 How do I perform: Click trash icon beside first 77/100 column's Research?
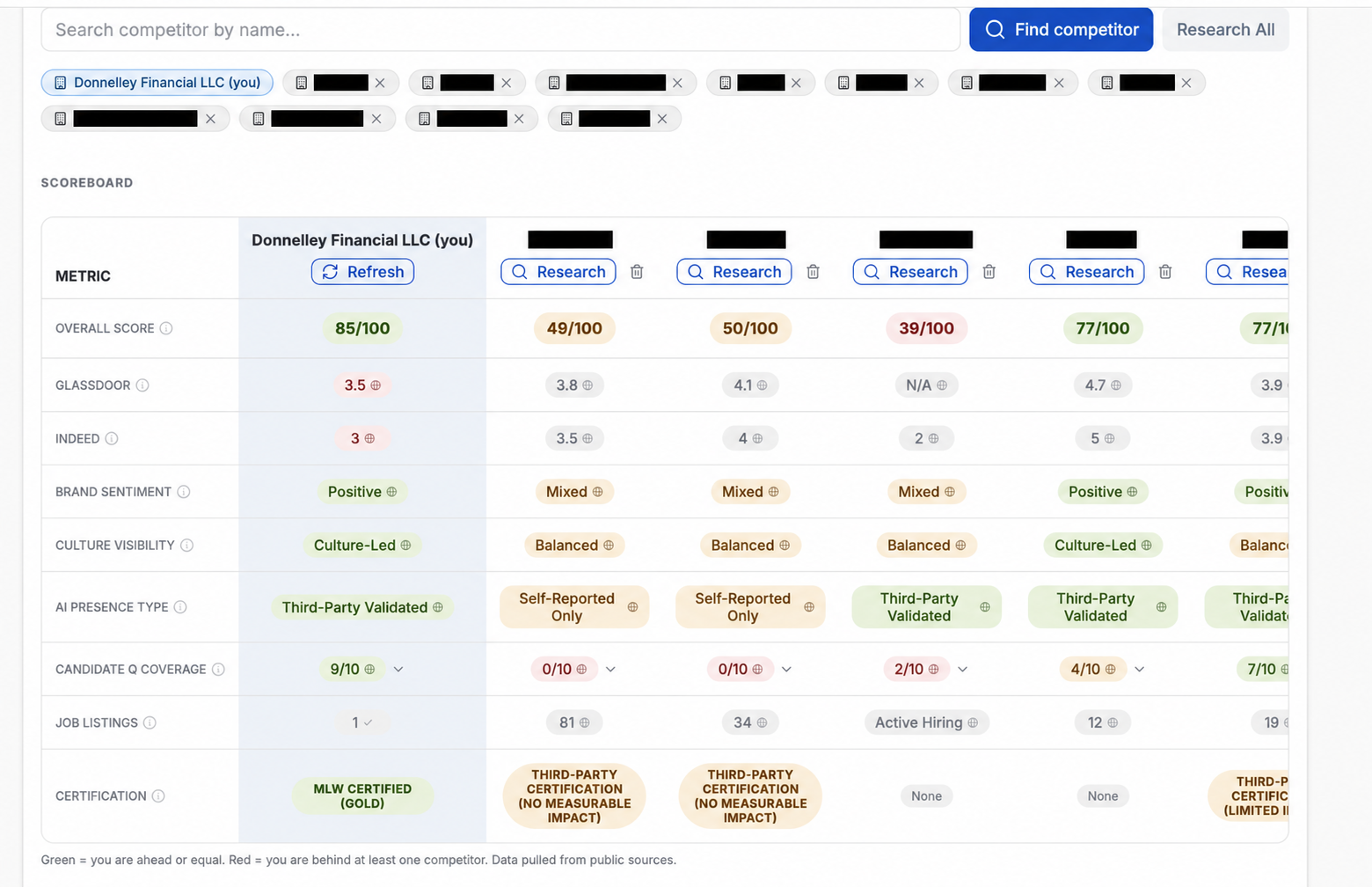1165,272
